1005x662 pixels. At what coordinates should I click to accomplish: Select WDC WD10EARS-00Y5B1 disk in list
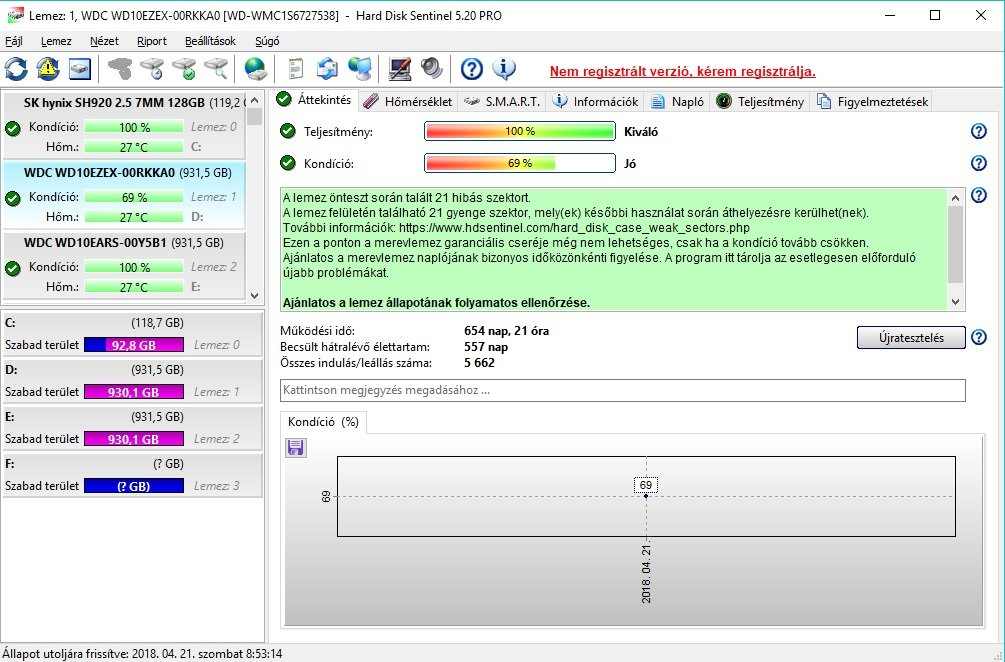(123, 265)
